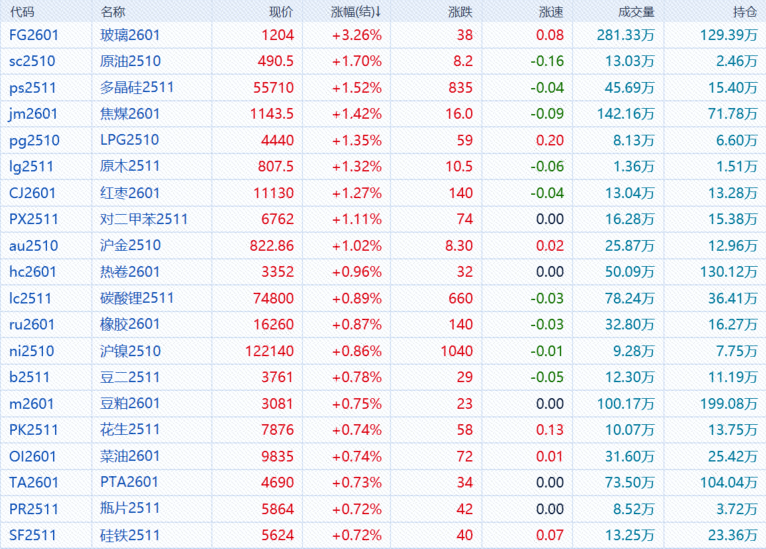Sort table by 成交量 column
The width and height of the screenshot is (766, 549).
point(635,11)
